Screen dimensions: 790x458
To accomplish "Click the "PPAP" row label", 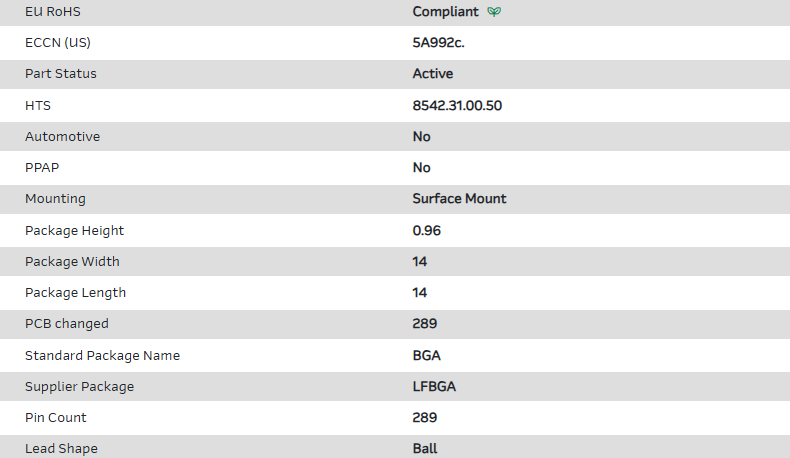I will (x=41, y=167).
